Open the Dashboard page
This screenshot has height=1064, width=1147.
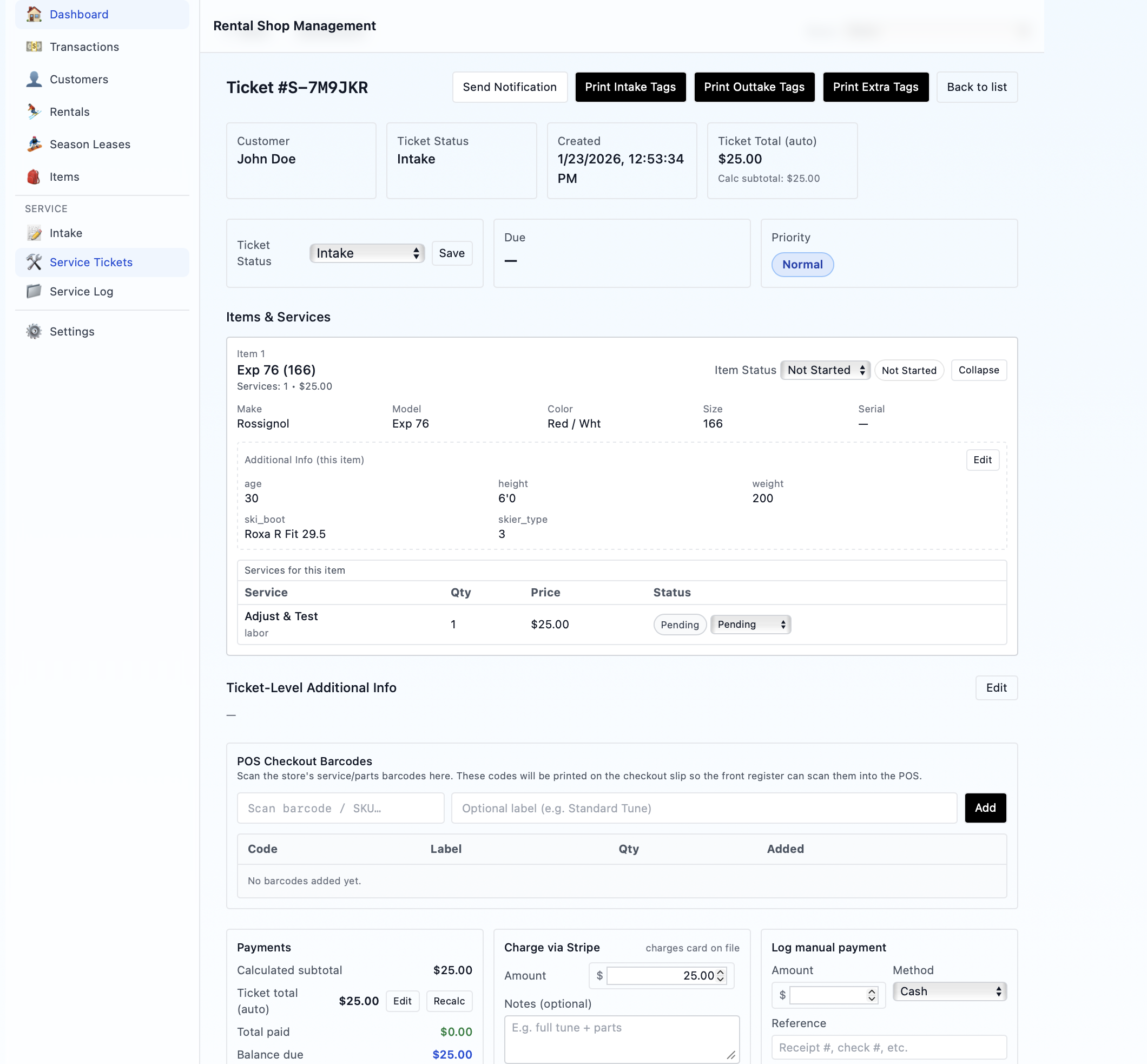pos(79,15)
